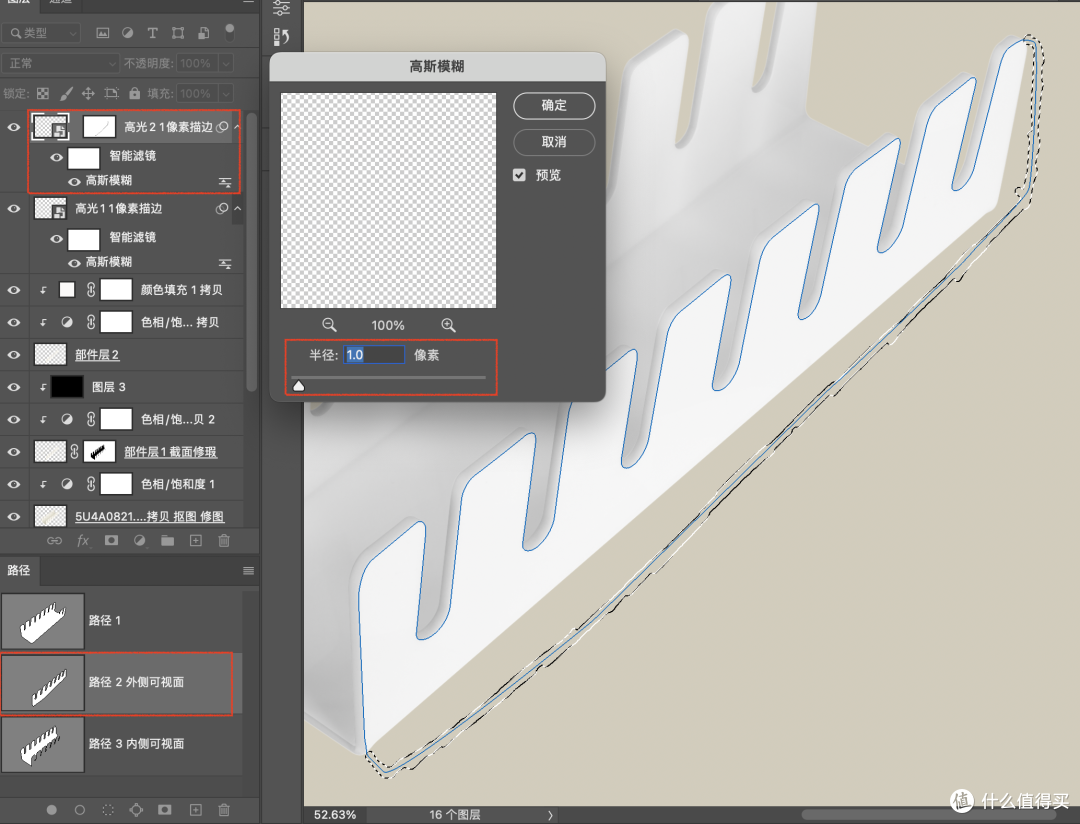Filter layers by adjustment layer icon
The image size is (1080, 824).
[127, 32]
